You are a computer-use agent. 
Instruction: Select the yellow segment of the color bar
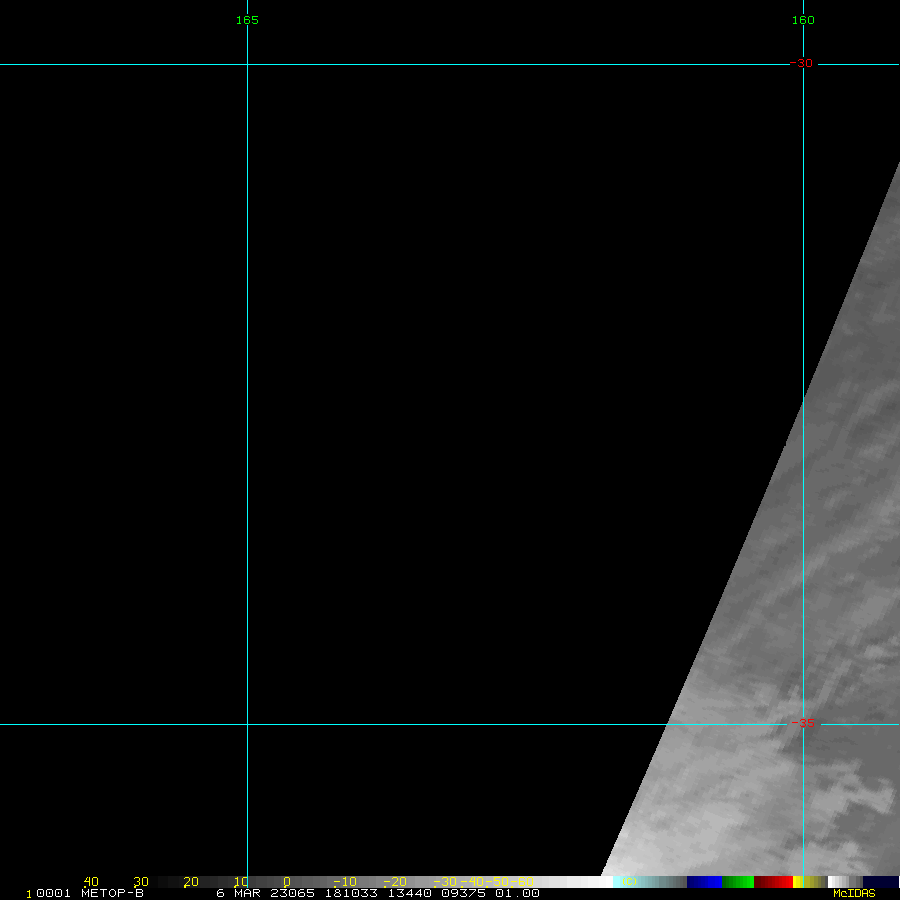pos(806,882)
